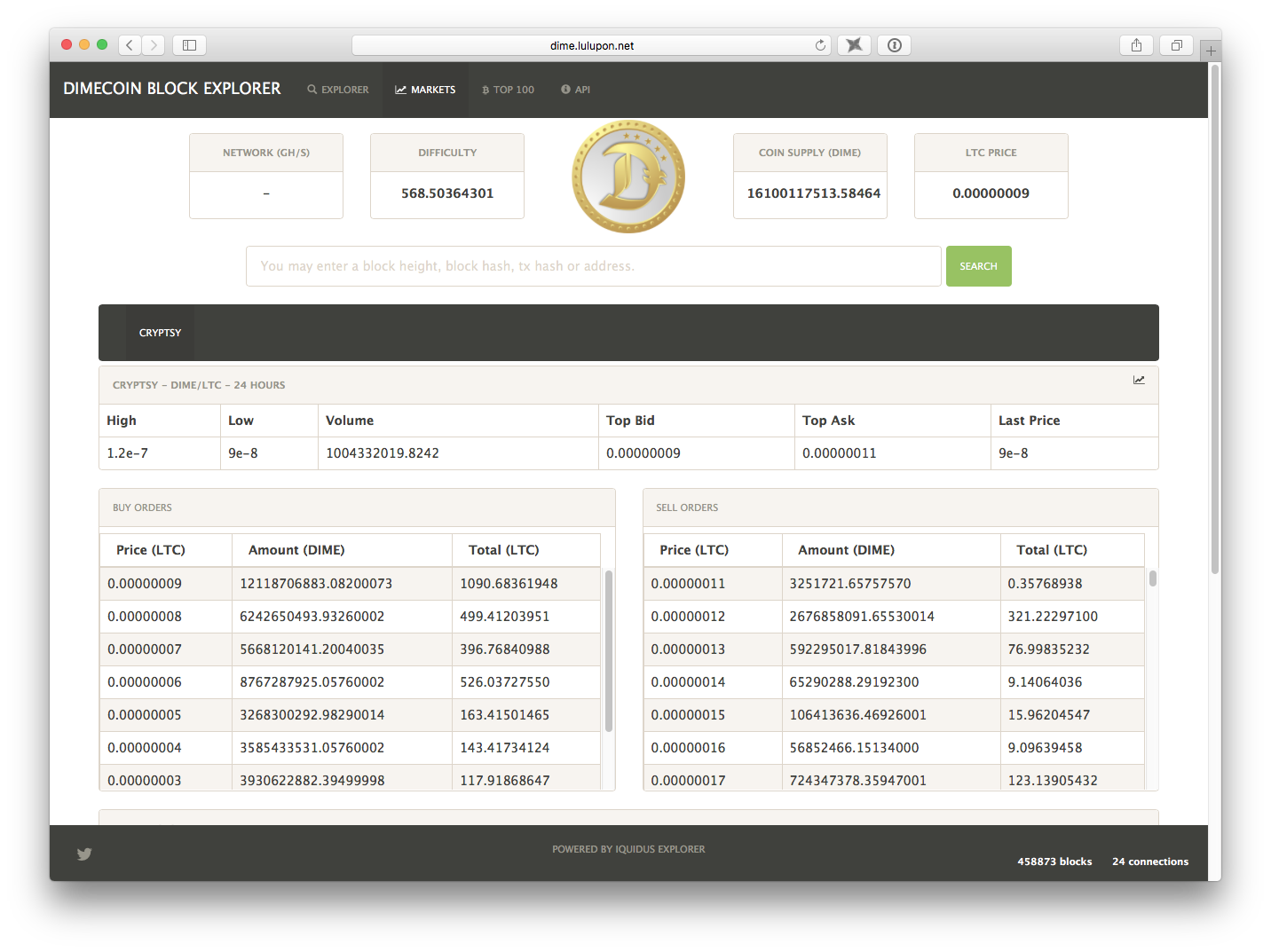This screenshot has width=1271, height=952.
Task: Click buy order total 396.76840988
Action: pos(505,649)
